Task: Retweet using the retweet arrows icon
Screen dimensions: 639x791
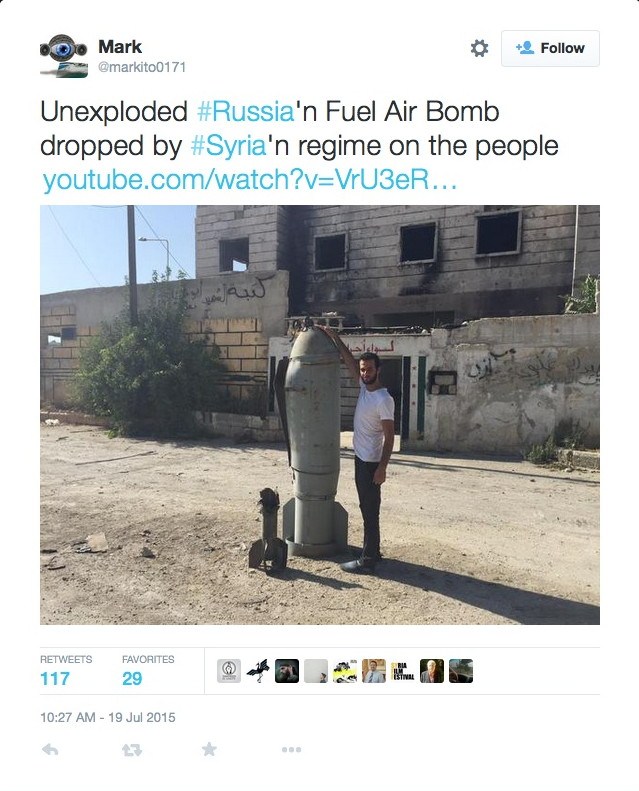Action: [x=132, y=750]
